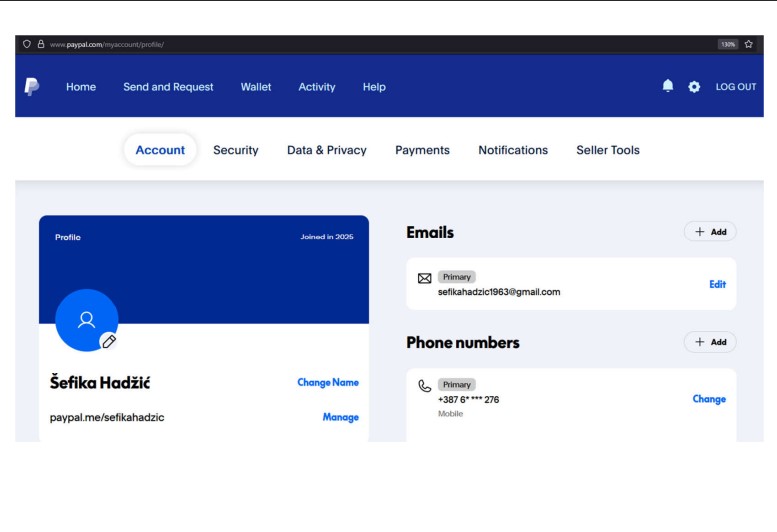
Task: Open the Home menu item
Action: pyautogui.click(x=81, y=87)
